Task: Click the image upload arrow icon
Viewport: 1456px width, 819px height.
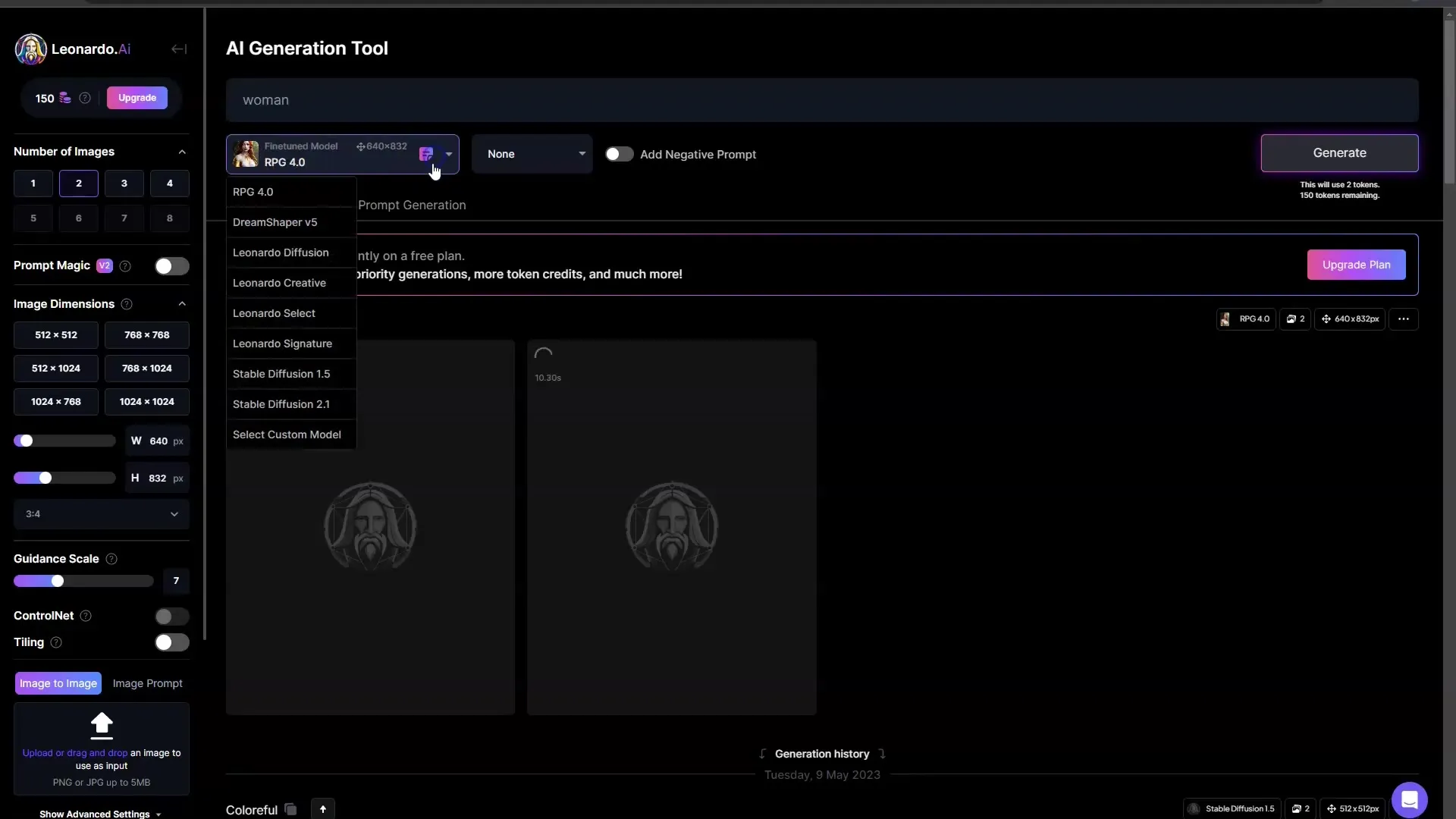Action: [x=101, y=725]
